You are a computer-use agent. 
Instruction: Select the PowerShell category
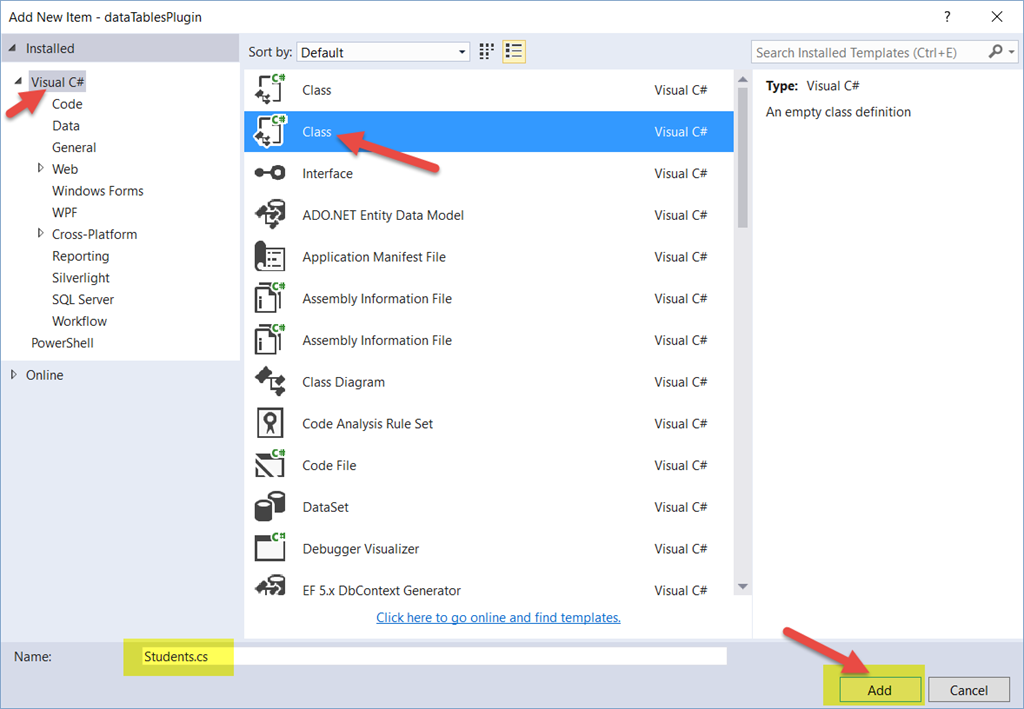63,343
